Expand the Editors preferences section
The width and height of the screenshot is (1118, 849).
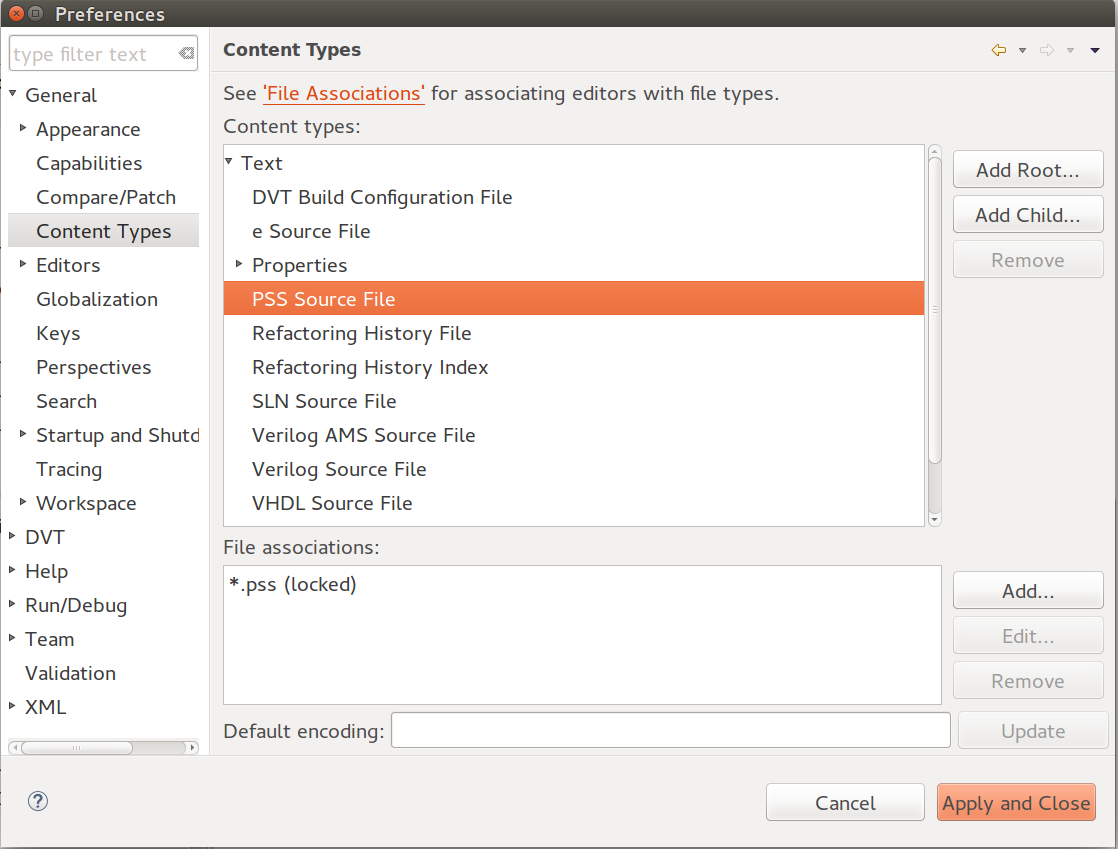point(22,265)
